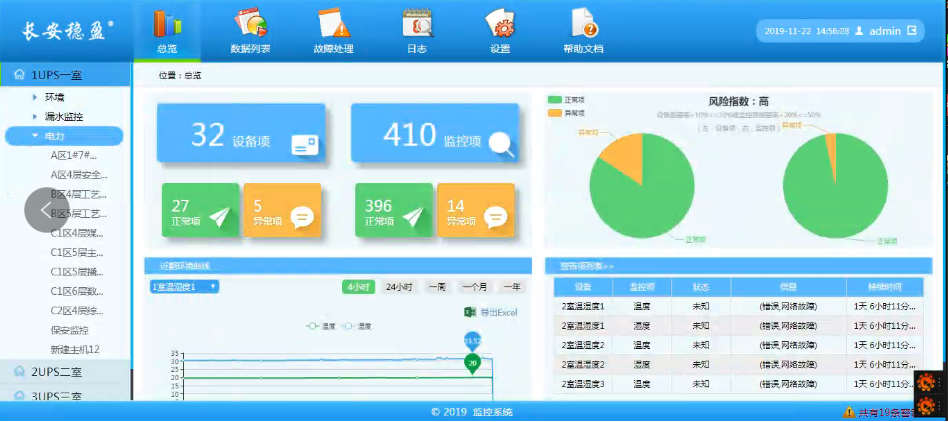Click the logout icon next to admin
This screenshot has height=422, width=948.
912,31
